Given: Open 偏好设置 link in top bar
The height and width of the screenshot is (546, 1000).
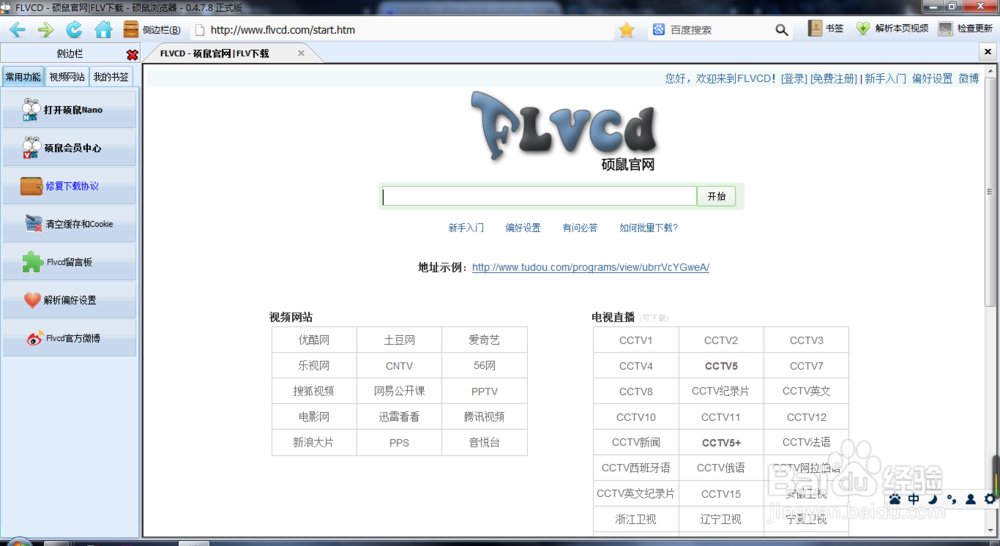Looking at the screenshot, I should tap(932, 78).
